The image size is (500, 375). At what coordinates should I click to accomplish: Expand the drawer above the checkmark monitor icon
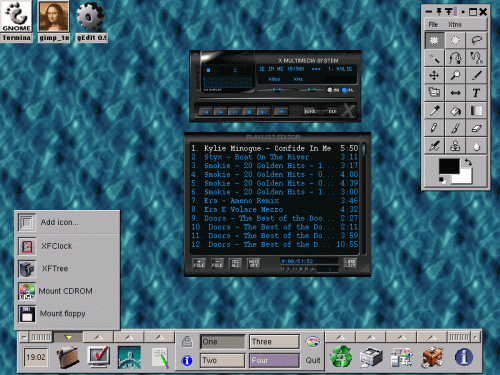[x=98, y=337]
